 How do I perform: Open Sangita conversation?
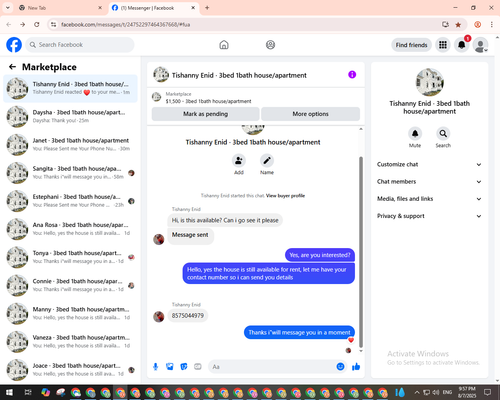70,173
